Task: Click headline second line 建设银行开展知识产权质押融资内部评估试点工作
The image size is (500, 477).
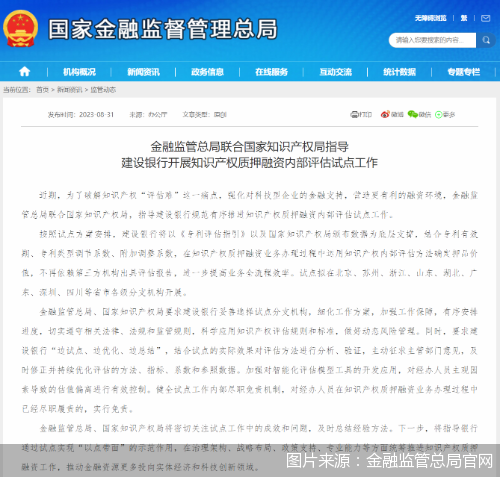Action: point(249,163)
